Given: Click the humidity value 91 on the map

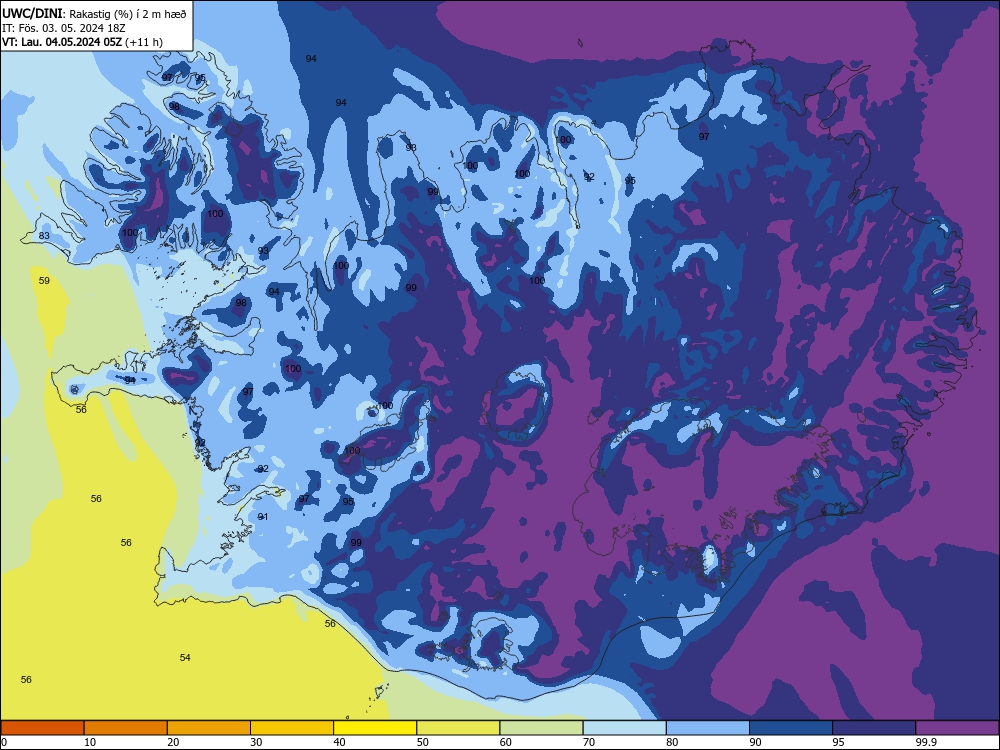Looking at the screenshot, I should (x=263, y=517).
